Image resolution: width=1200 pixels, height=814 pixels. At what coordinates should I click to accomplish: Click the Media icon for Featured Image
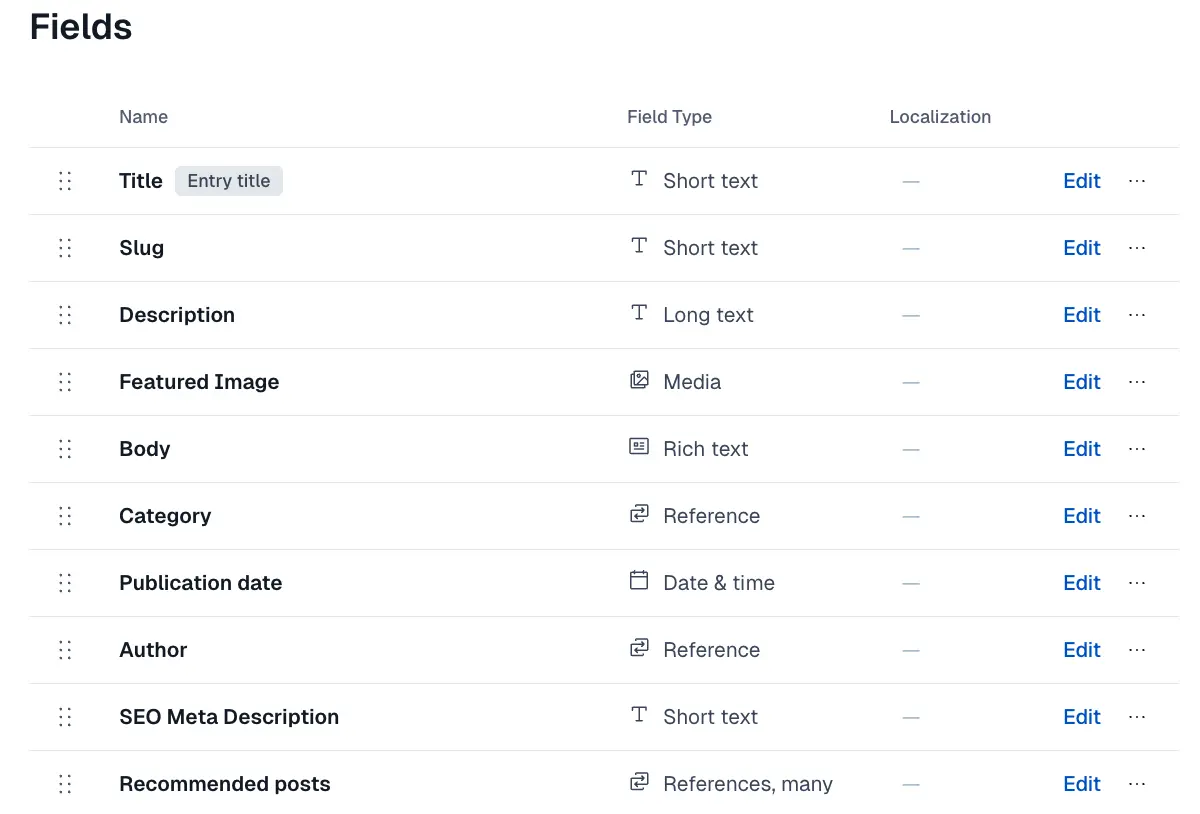[x=639, y=380]
